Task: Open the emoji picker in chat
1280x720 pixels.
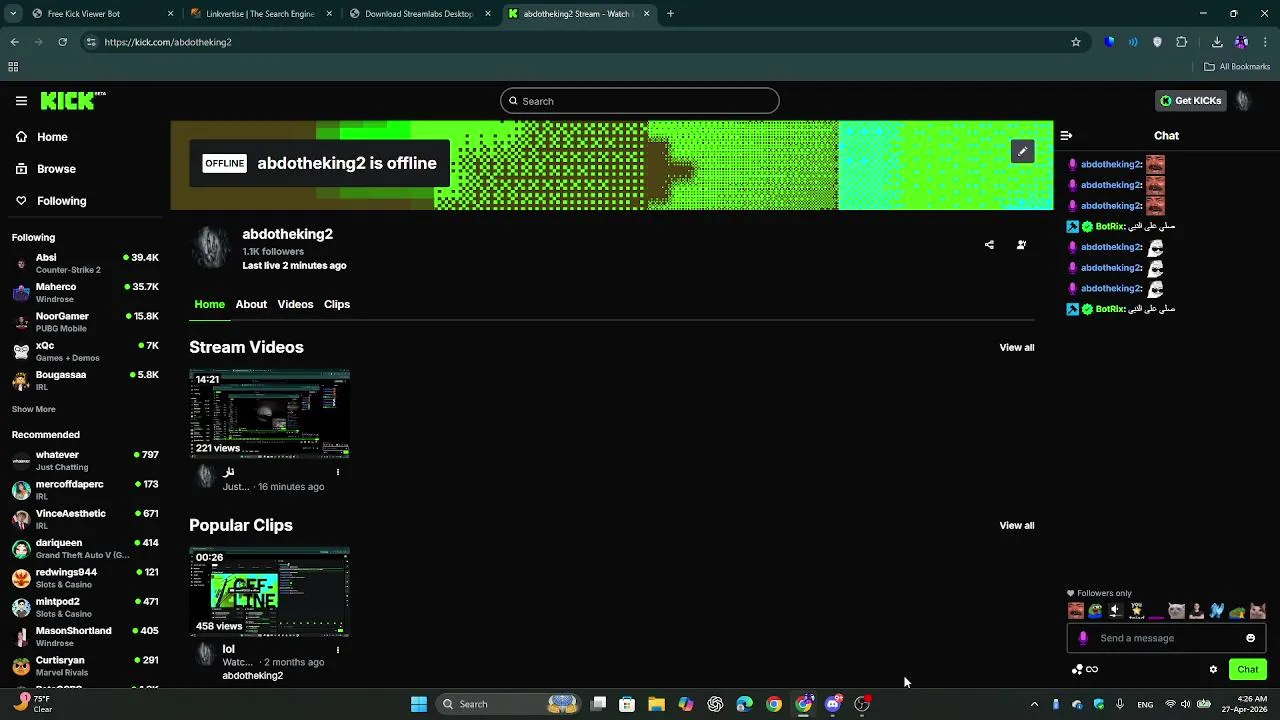Action: [1250, 638]
